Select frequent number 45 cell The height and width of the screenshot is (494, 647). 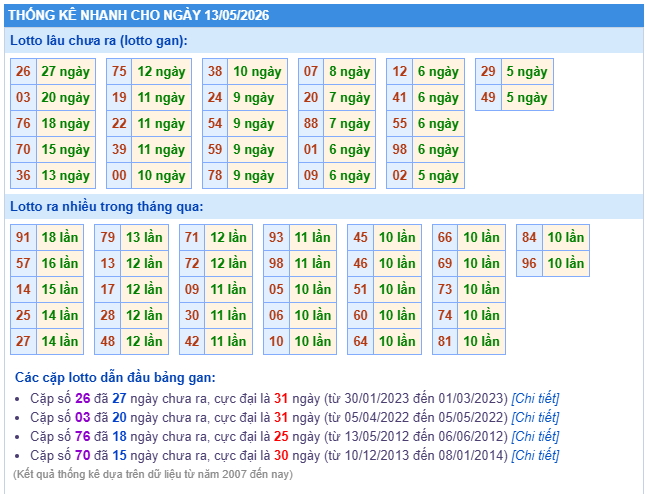(x=360, y=237)
